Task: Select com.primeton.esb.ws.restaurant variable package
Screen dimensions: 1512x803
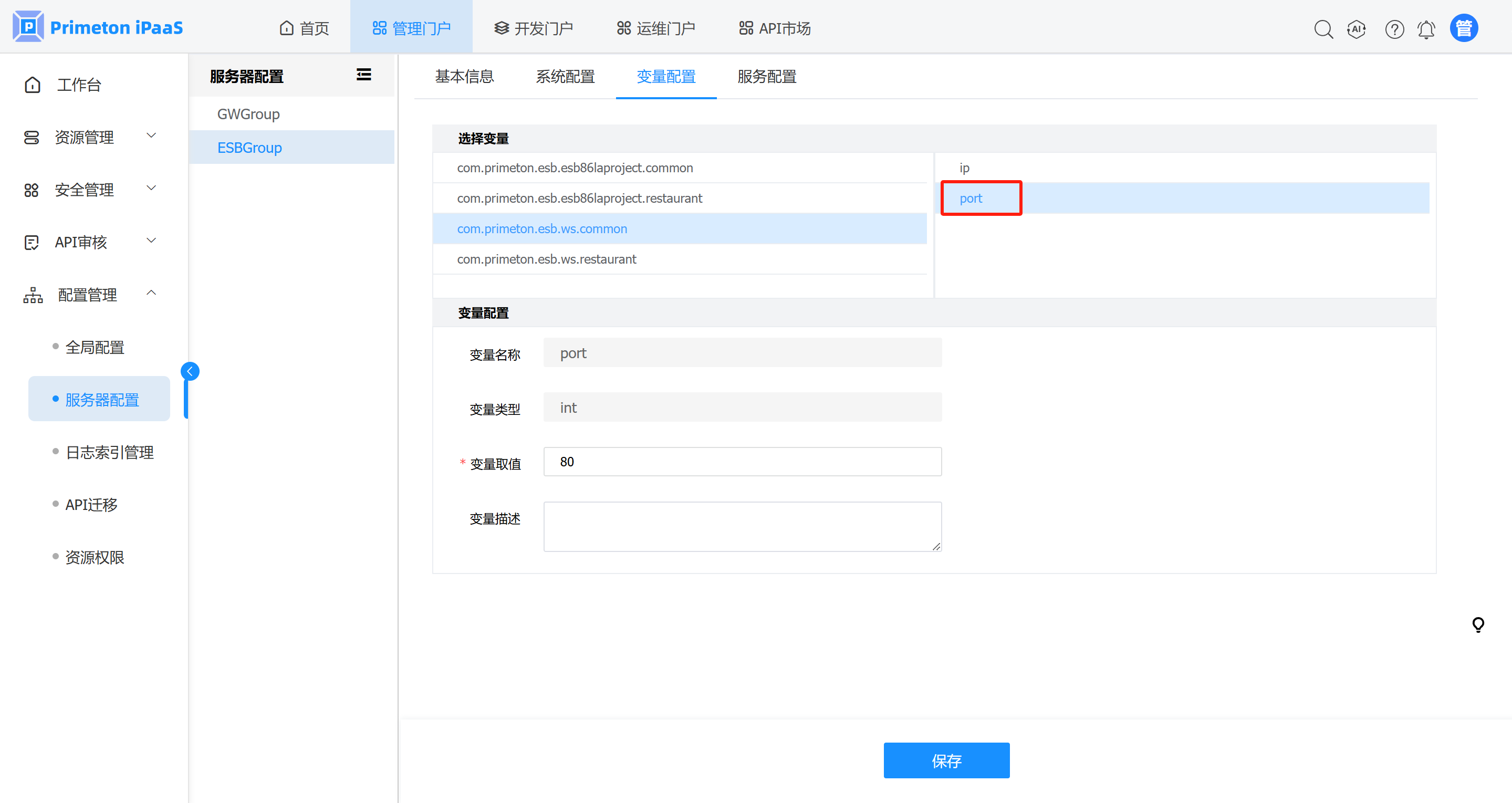Action: pyautogui.click(x=547, y=259)
